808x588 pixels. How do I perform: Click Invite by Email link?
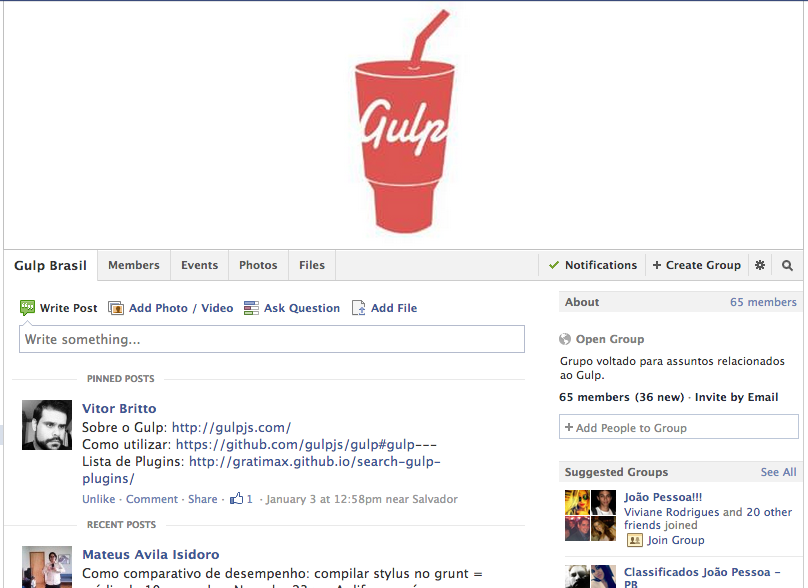point(736,397)
